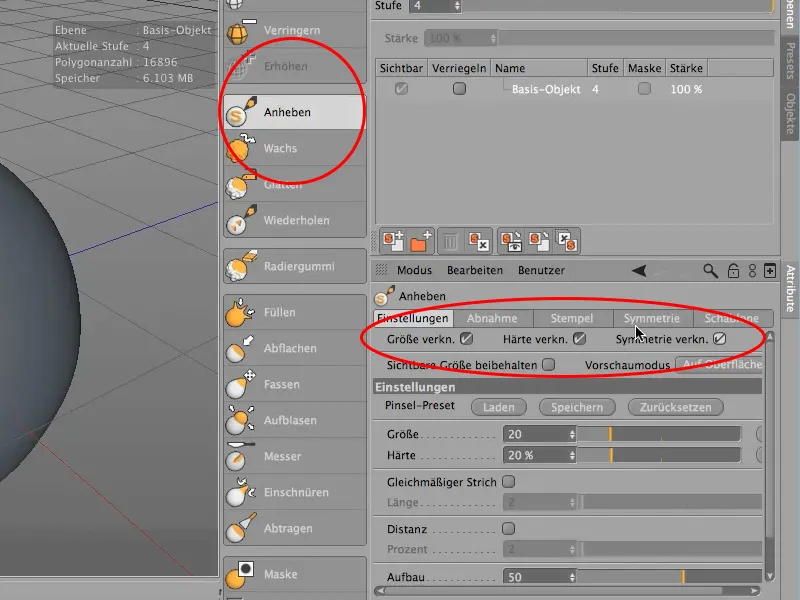Screen dimensions: 800x600
Task: Select the Einschnüren pinch brush
Action: tap(295, 492)
